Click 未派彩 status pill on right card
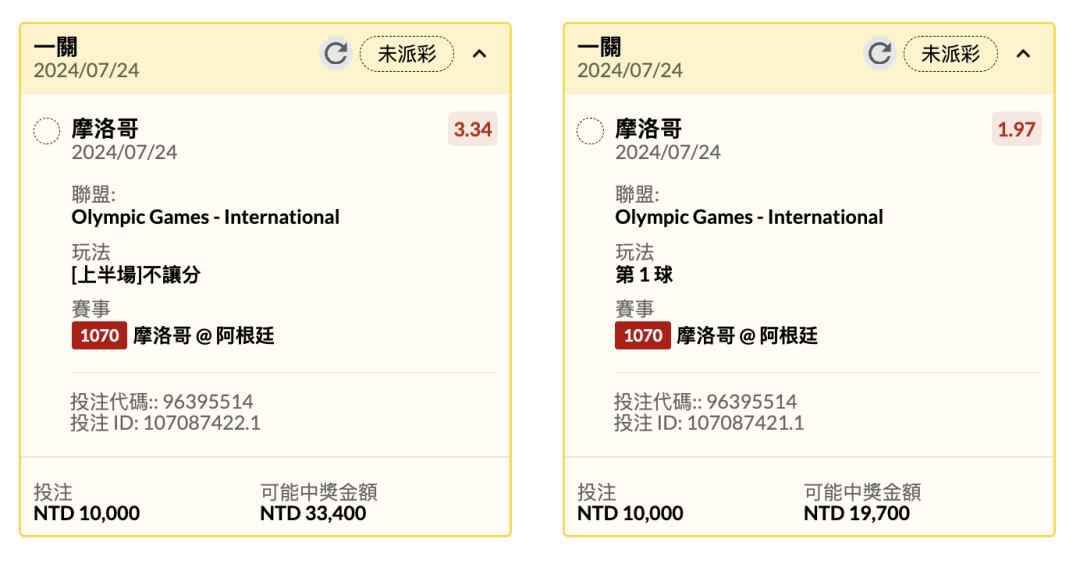The height and width of the screenshot is (574, 1080). click(951, 54)
